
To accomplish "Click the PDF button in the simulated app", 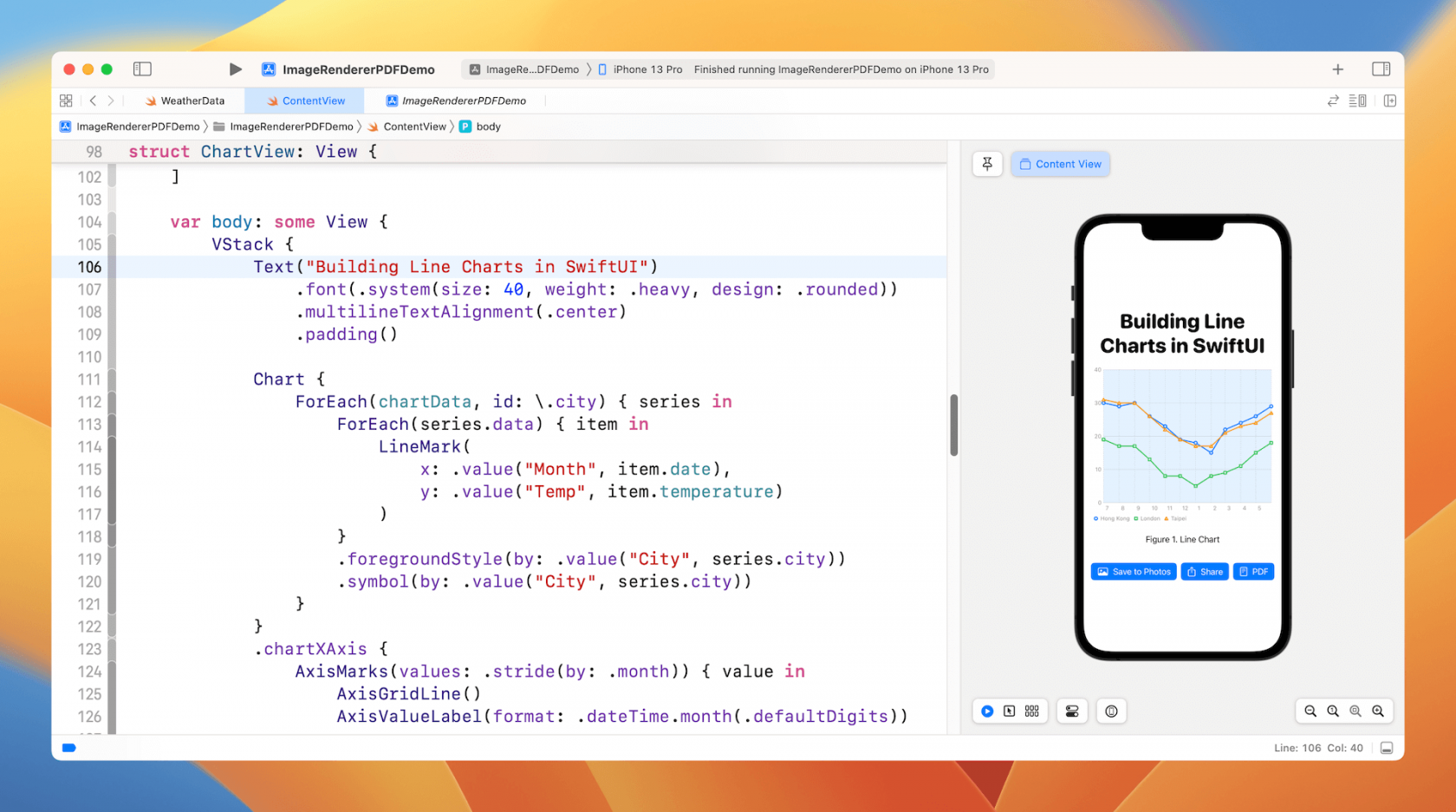I will pyautogui.click(x=1253, y=571).
